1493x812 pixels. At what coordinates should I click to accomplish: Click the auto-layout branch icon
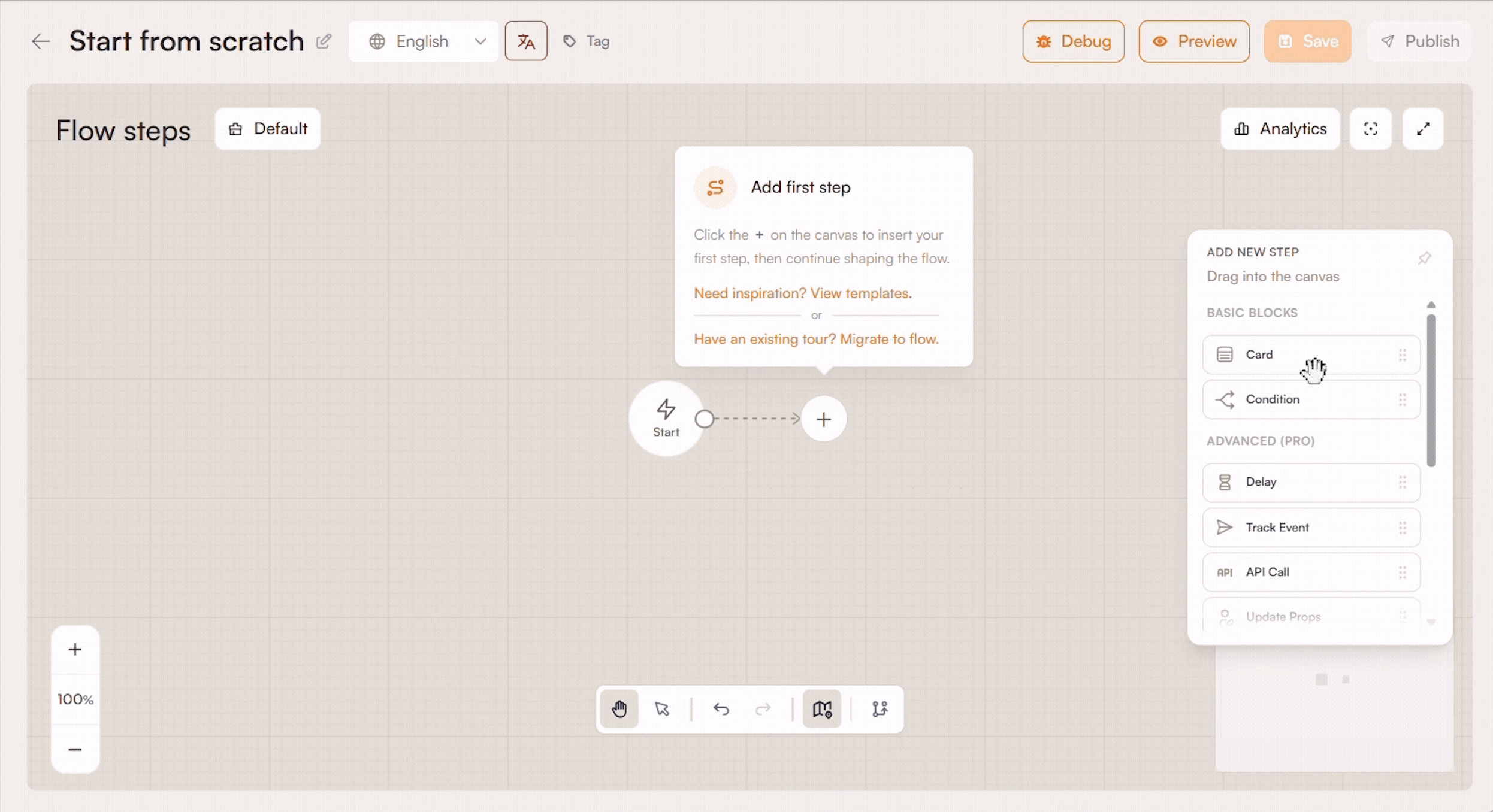coord(879,709)
